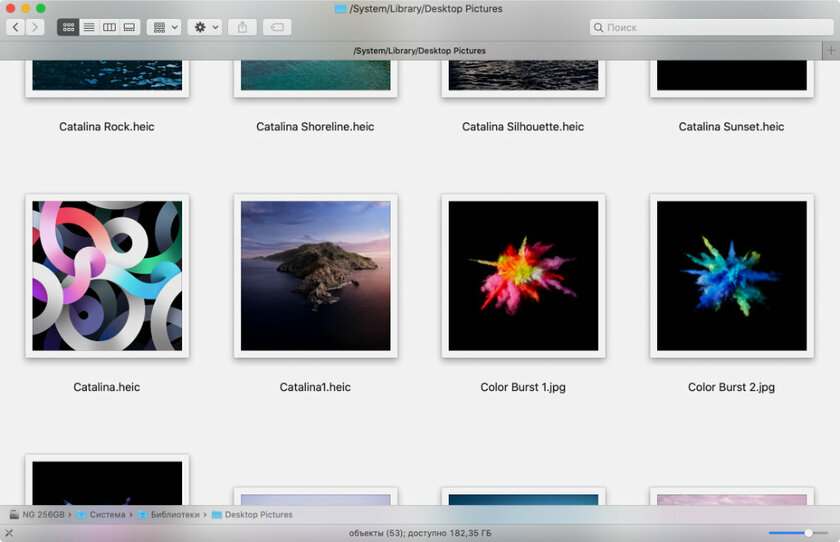Image resolution: width=840 pixels, height=542 pixels.
Task: Open the group-by arrangement dropdown
Action: coord(163,27)
